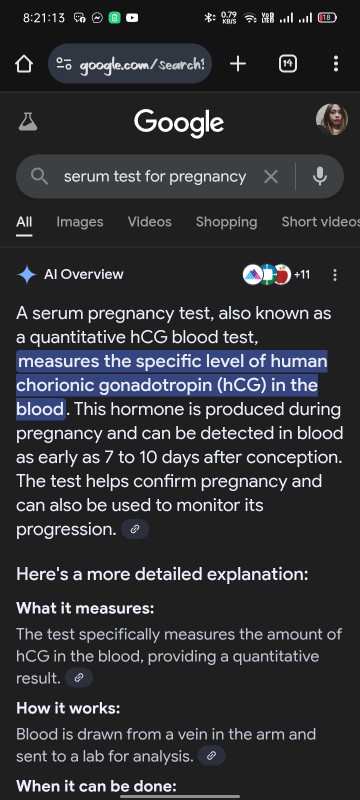Tap the Google account profile picture
Viewport: 360px width, 800px height.
[332, 120]
